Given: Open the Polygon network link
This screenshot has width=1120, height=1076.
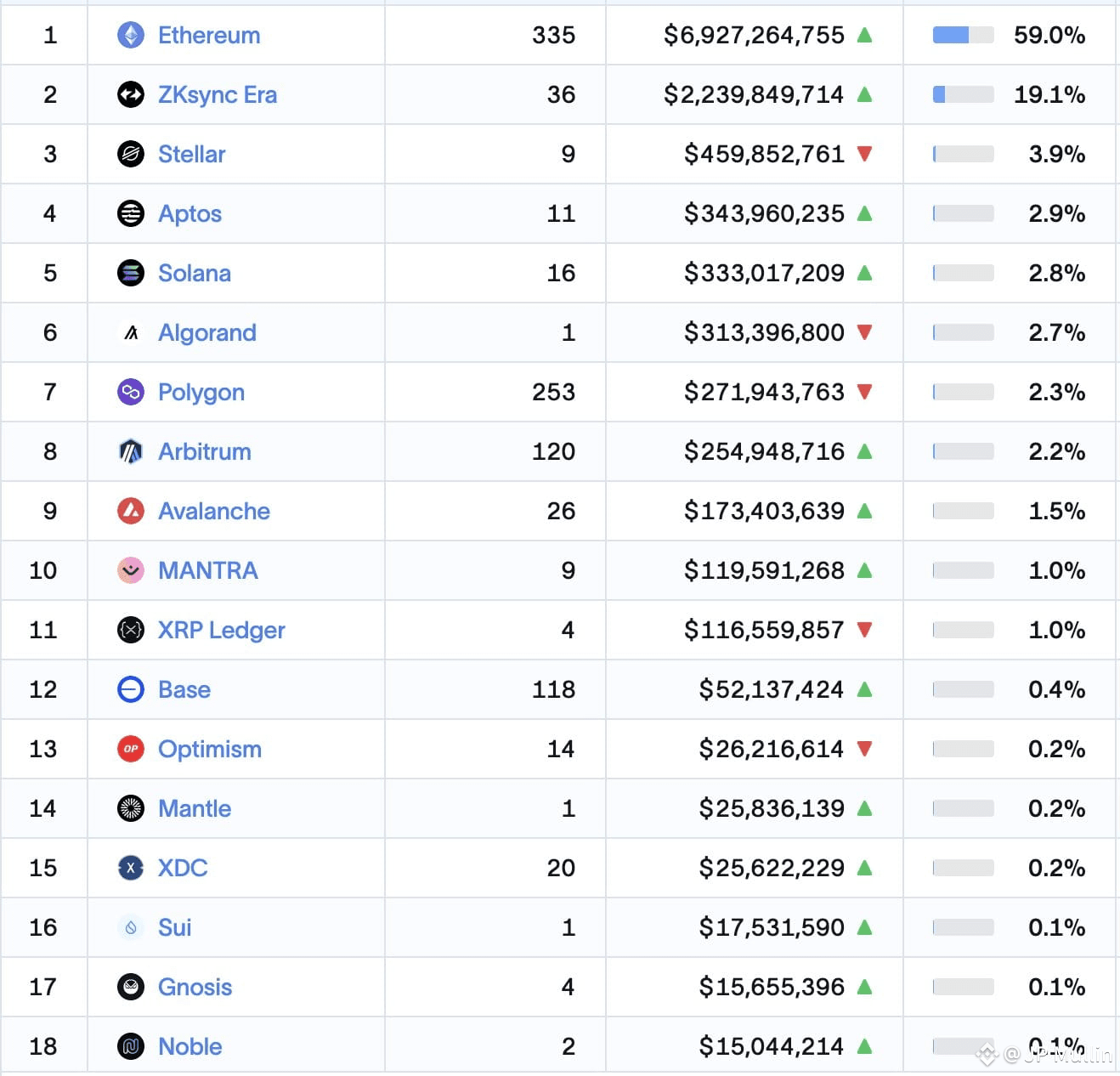Looking at the screenshot, I should [201, 392].
